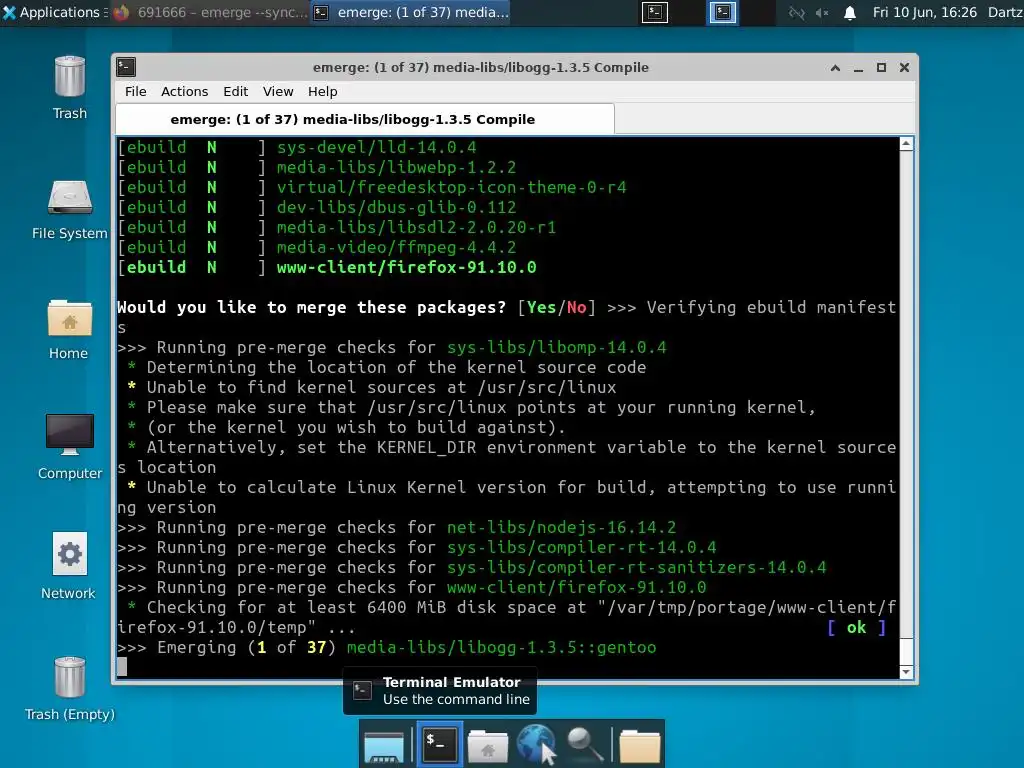Open the View menu
Image resolution: width=1024 pixels, height=768 pixels.
tap(278, 91)
